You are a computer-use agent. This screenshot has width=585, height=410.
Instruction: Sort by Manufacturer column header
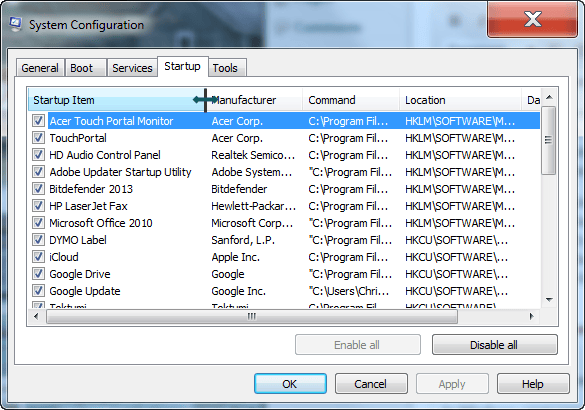pos(254,100)
